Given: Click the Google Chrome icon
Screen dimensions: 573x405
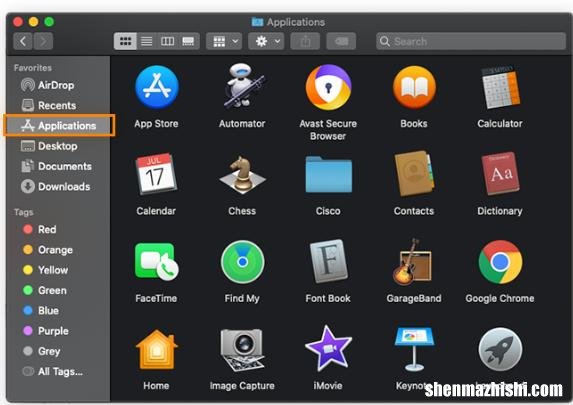Looking at the screenshot, I should (500, 262).
